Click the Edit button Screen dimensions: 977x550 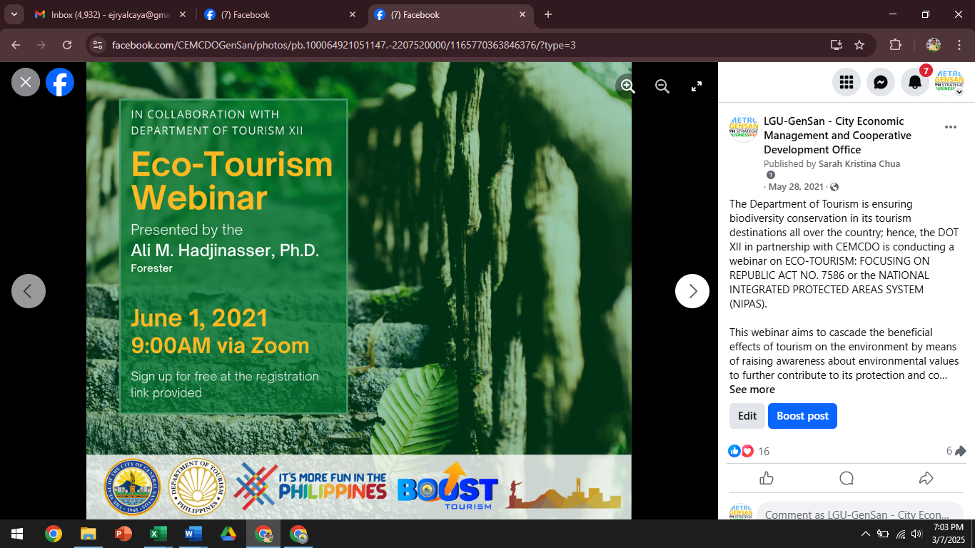click(x=747, y=416)
